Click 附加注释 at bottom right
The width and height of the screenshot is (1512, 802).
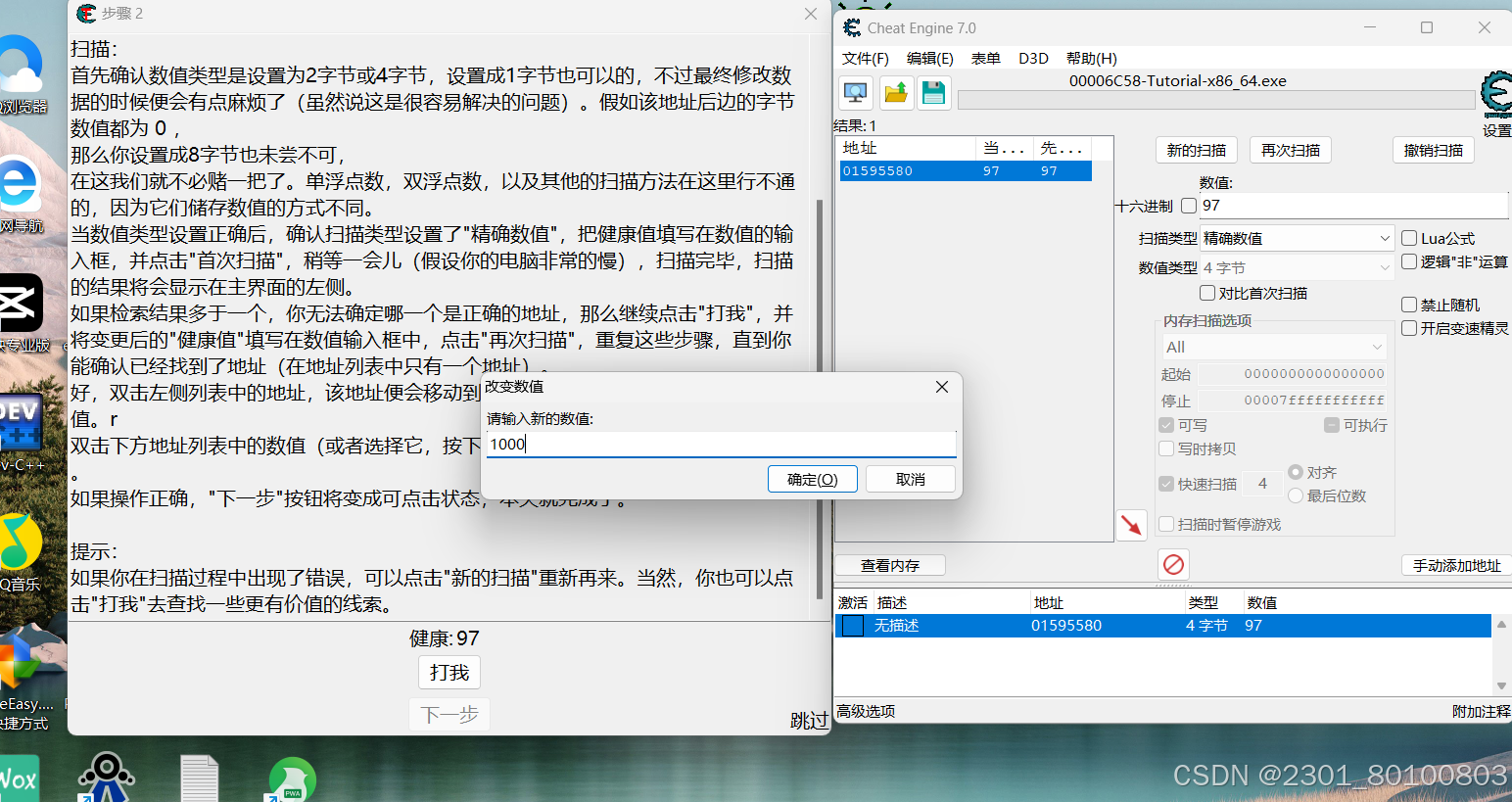pos(1482,711)
